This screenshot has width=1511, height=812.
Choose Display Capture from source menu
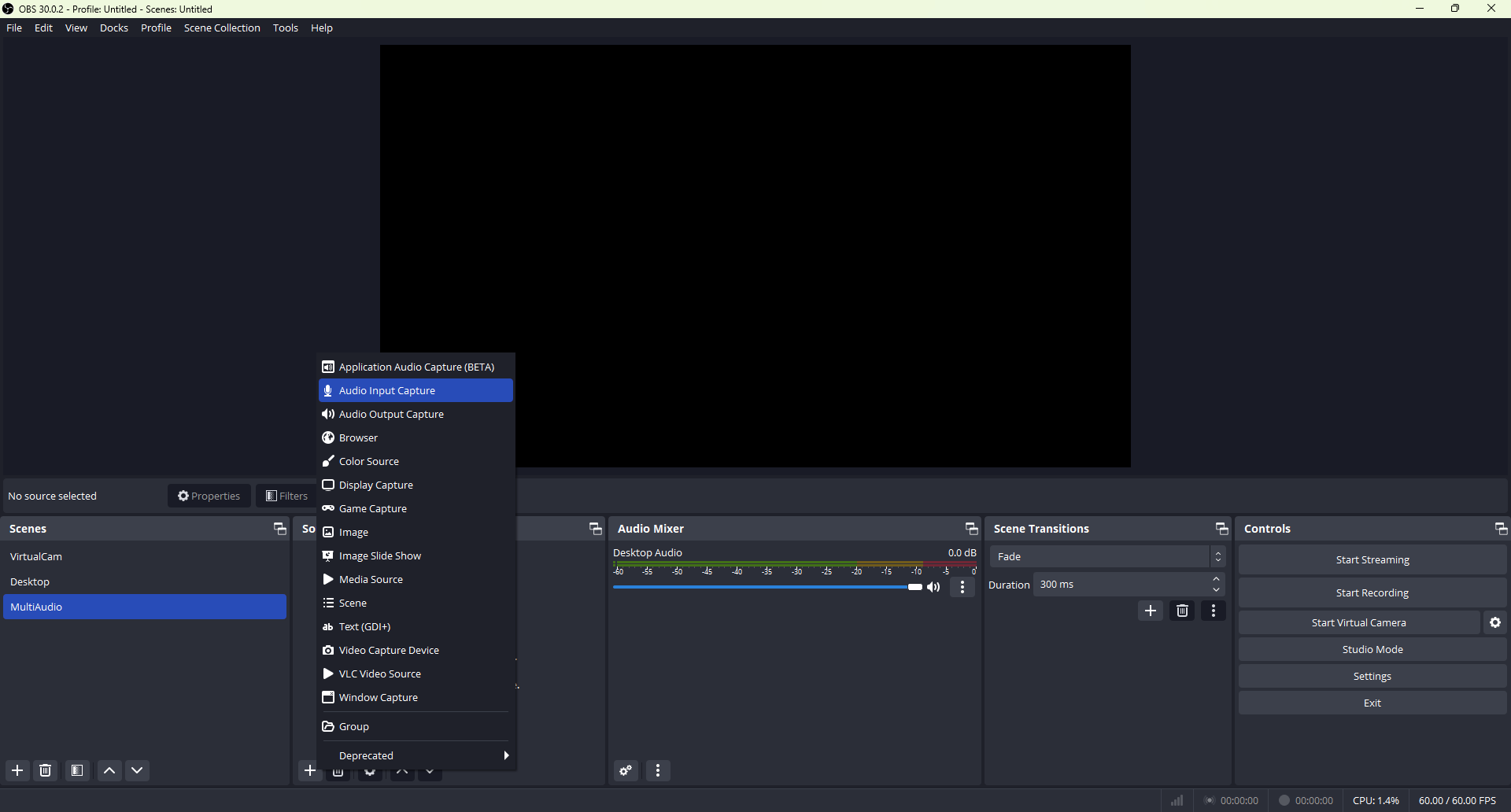[376, 485]
